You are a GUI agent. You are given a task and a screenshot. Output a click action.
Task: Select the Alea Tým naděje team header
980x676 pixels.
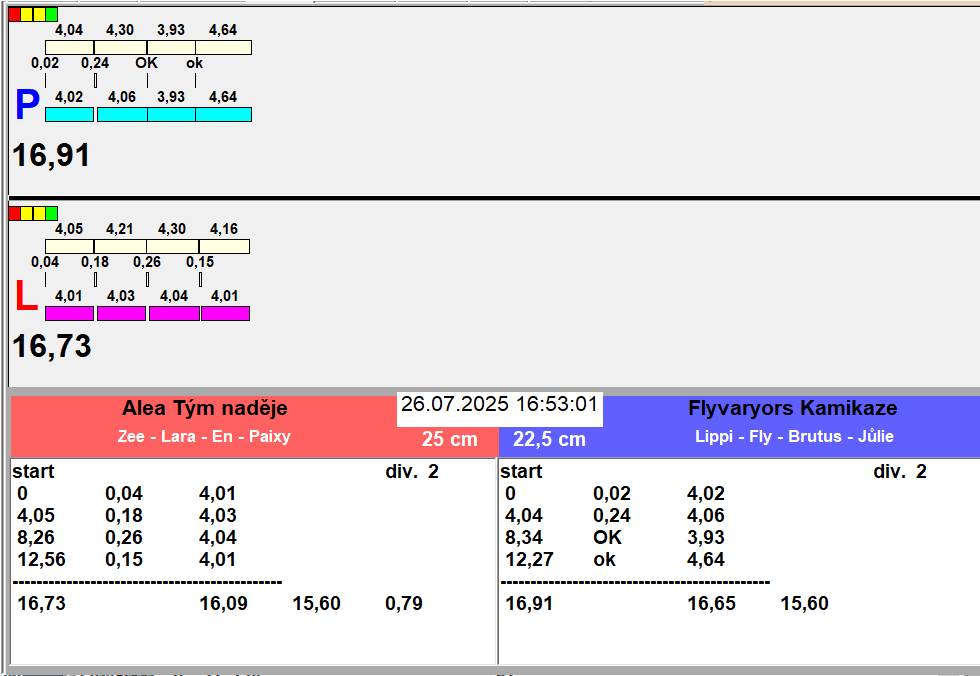pyautogui.click(x=204, y=408)
